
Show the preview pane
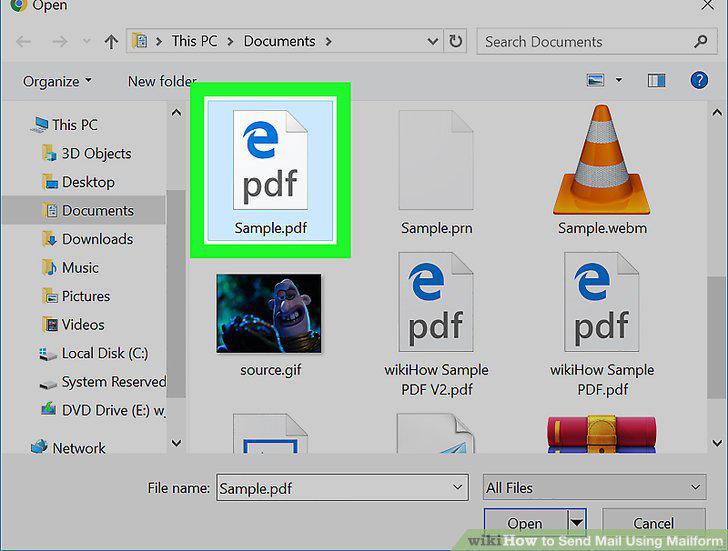pyautogui.click(x=656, y=81)
